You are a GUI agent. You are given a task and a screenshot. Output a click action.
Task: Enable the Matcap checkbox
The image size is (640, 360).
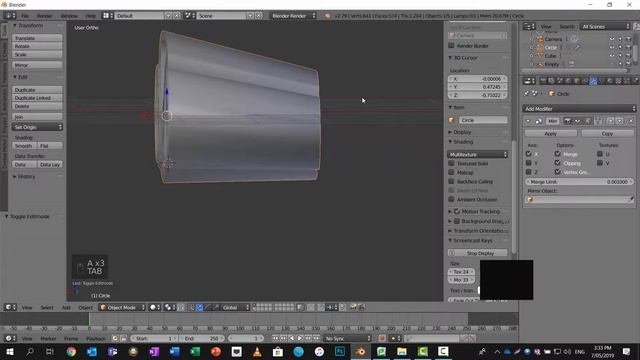click(x=451, y=172)
